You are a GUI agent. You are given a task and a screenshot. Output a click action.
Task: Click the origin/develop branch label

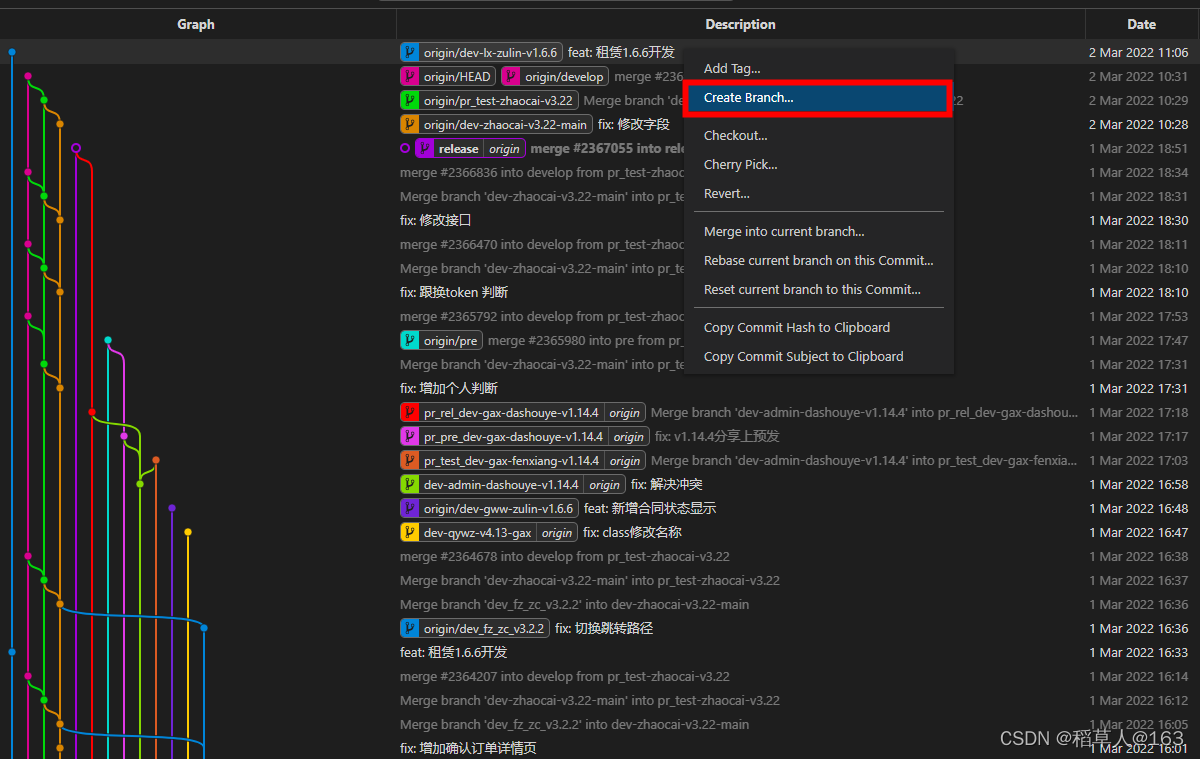point(555,76)
